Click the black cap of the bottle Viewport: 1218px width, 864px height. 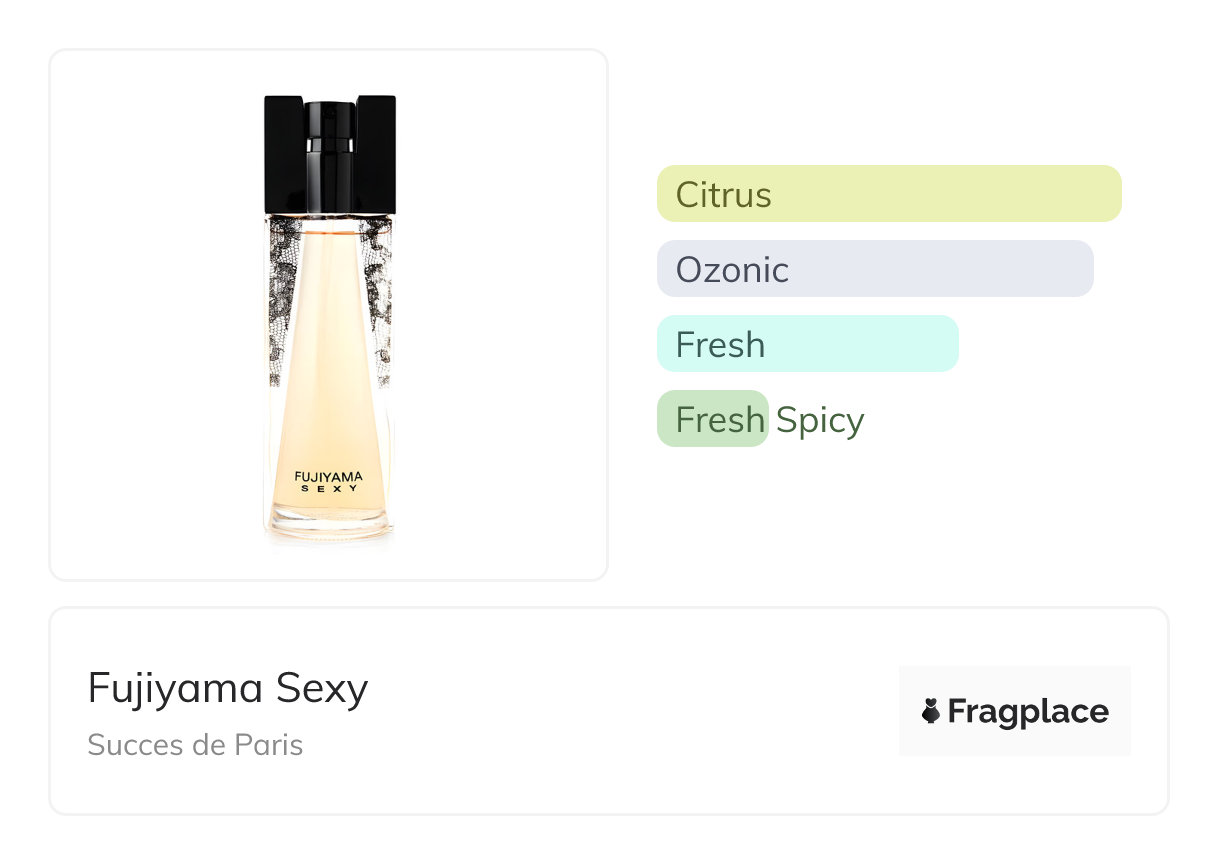coord(284,152)
